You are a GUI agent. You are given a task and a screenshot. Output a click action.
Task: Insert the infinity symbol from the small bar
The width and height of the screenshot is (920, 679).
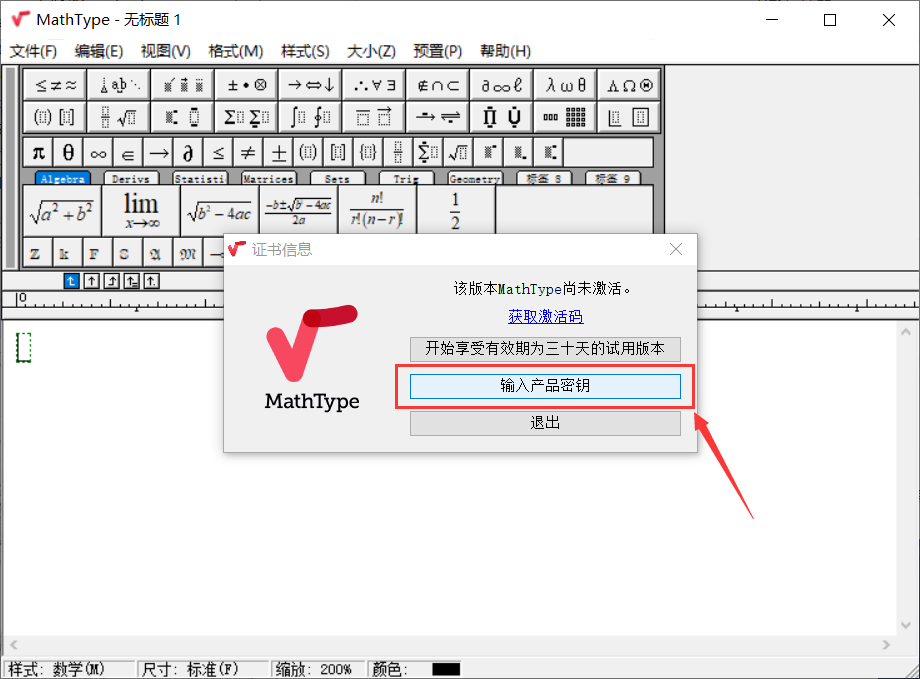point(98,152)
